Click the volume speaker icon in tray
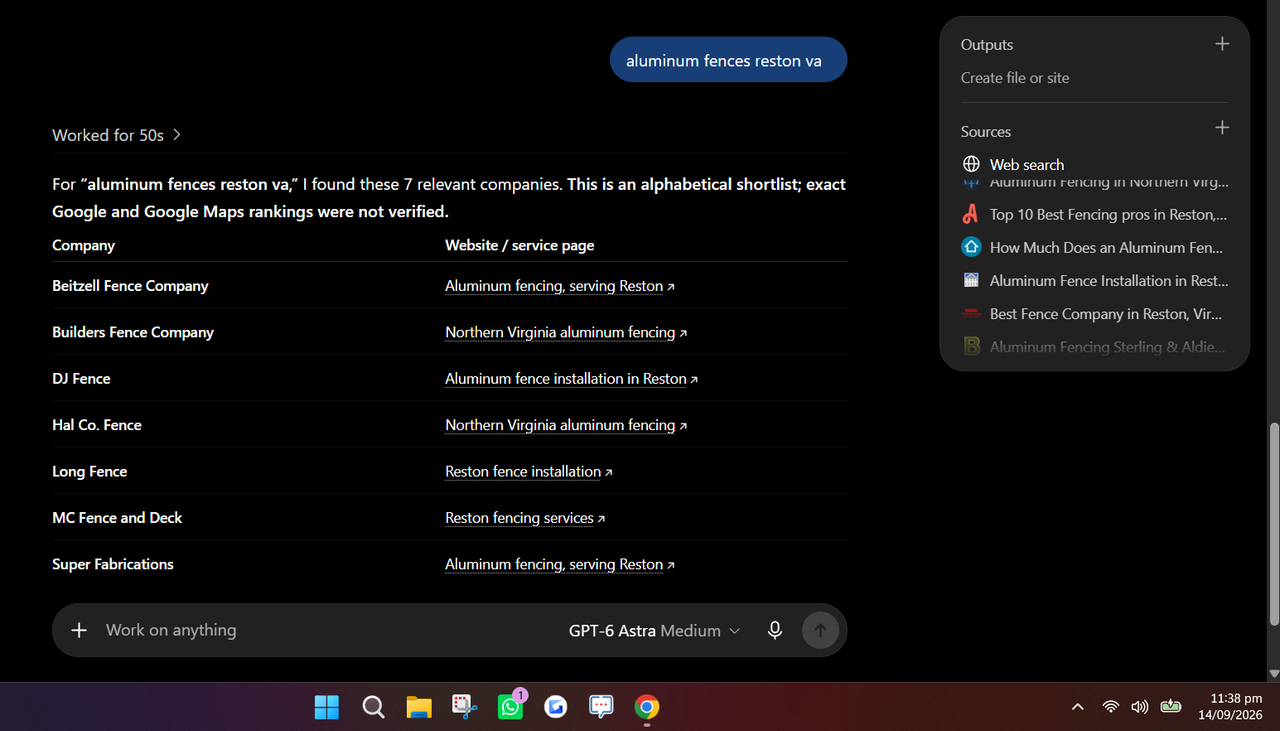Viewport: 1280px width, 731px height. point(1139,706)
